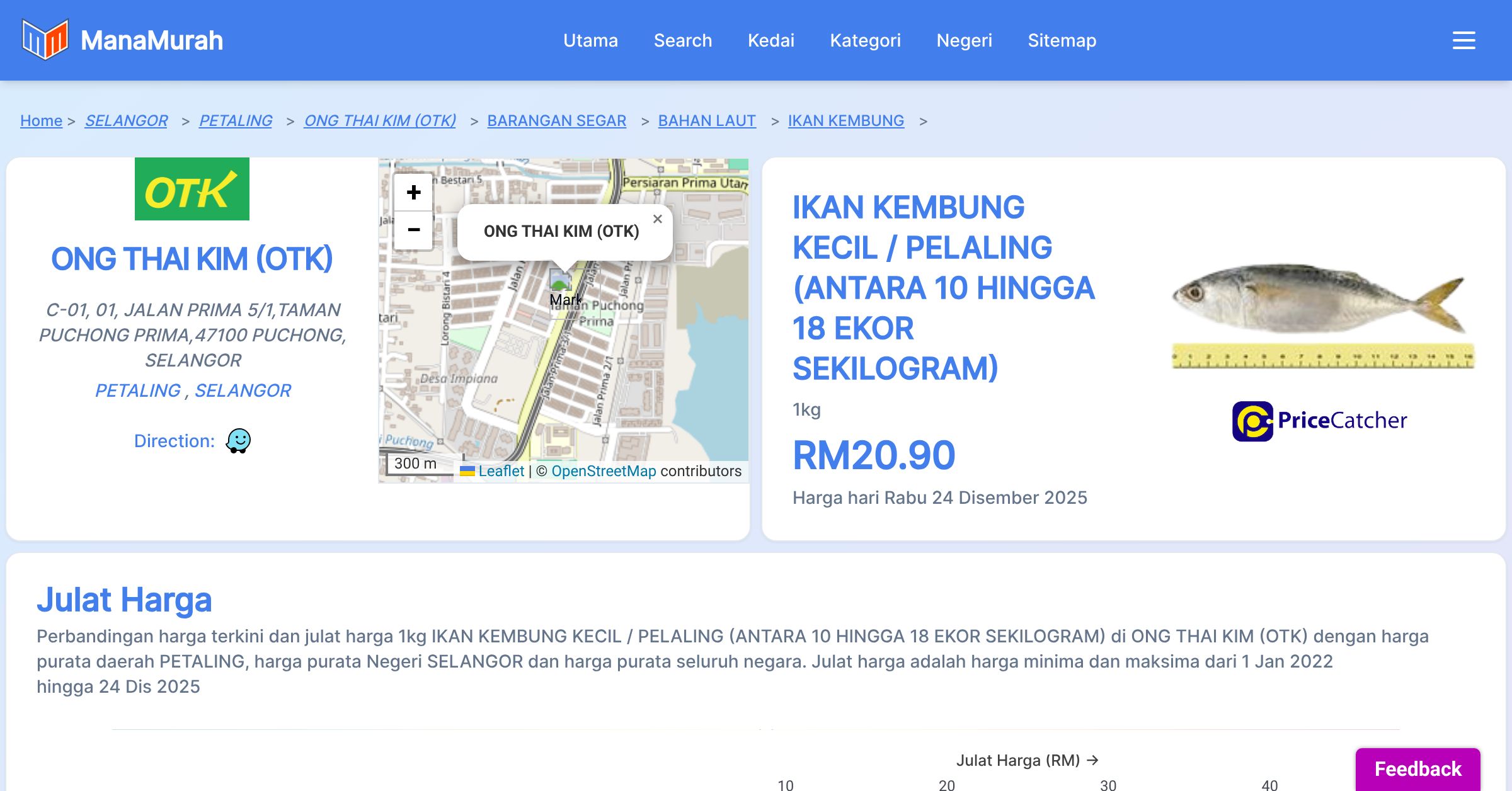
Task: Zoom out on the map
Action: 413,230
